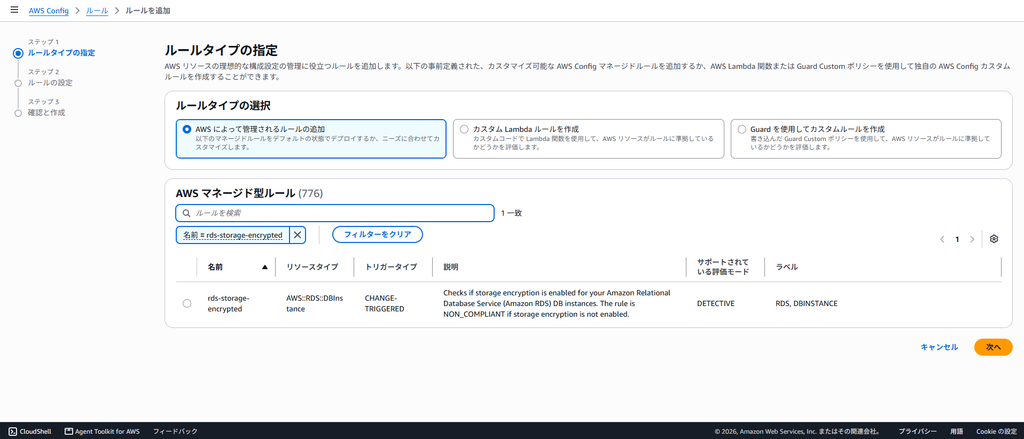This screenshot has width=1024, height=439.
Task: Select the rds-storage-encrypted rule radio button
Action: click(x=187, y=303)
